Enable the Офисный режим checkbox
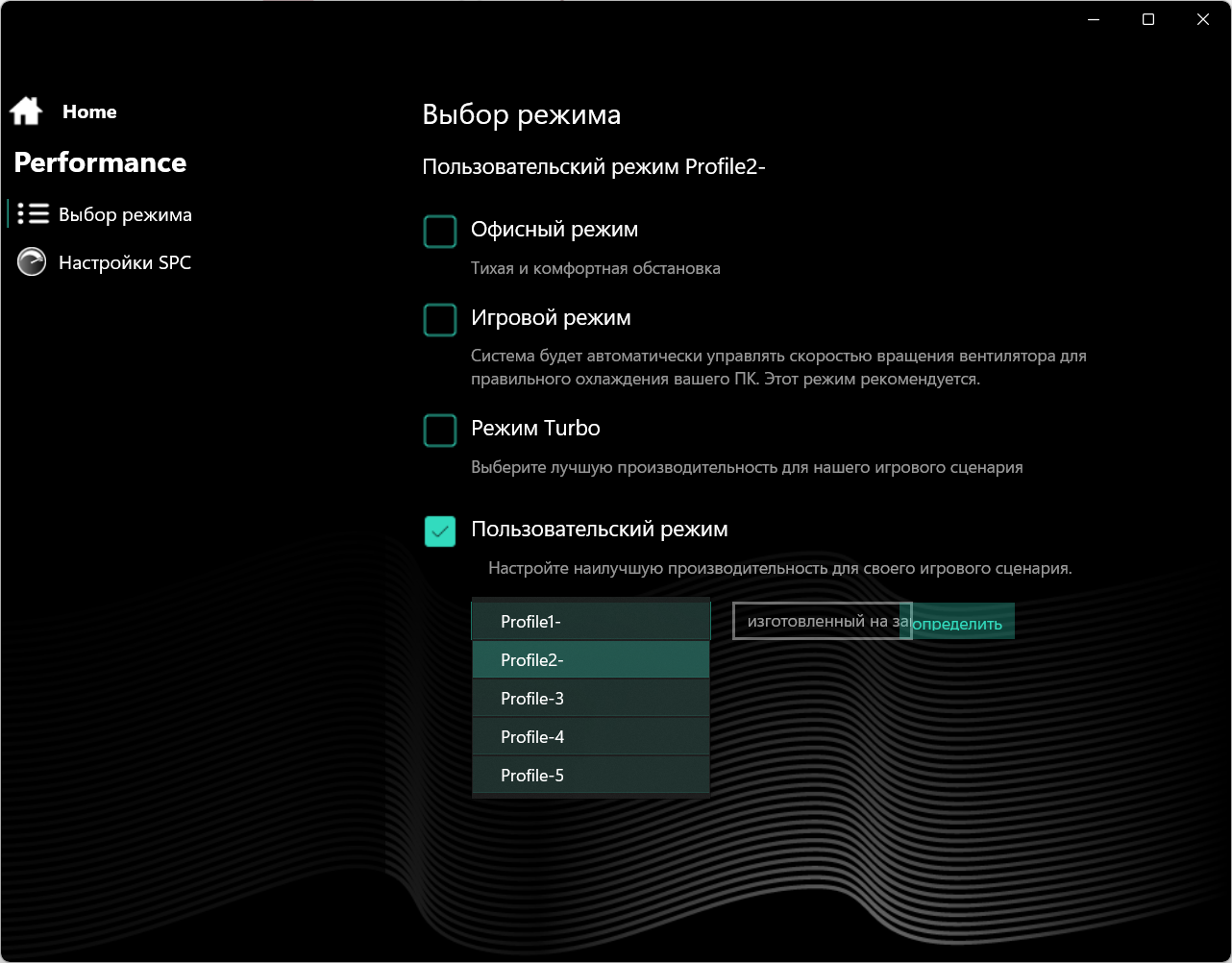Image resolution: width=1232 pixels, height=963 pixels. pyautogui.click(x=440, y=232)
